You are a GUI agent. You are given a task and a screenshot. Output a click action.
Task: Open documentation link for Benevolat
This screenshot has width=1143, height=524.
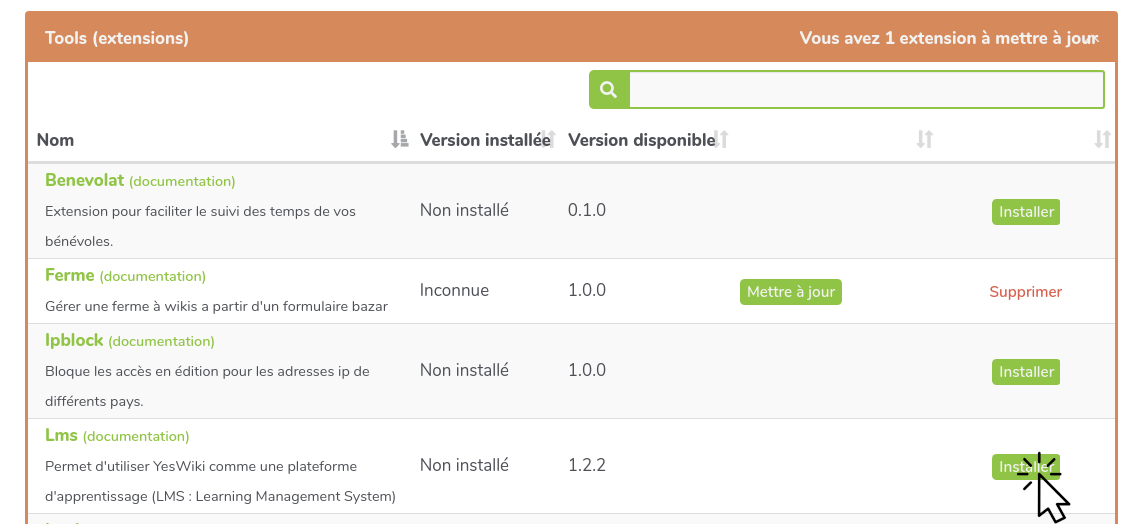[x=182, y=181]
